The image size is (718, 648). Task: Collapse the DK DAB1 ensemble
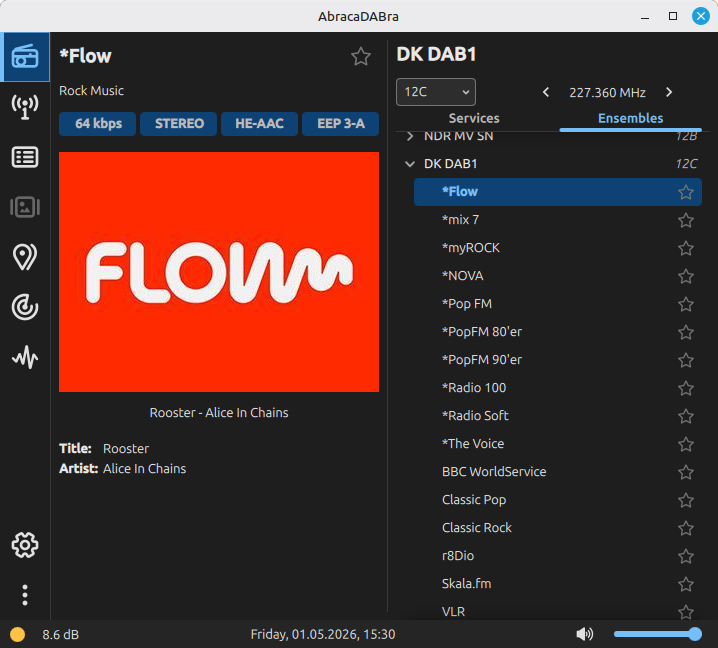click(x=410, y=164)
